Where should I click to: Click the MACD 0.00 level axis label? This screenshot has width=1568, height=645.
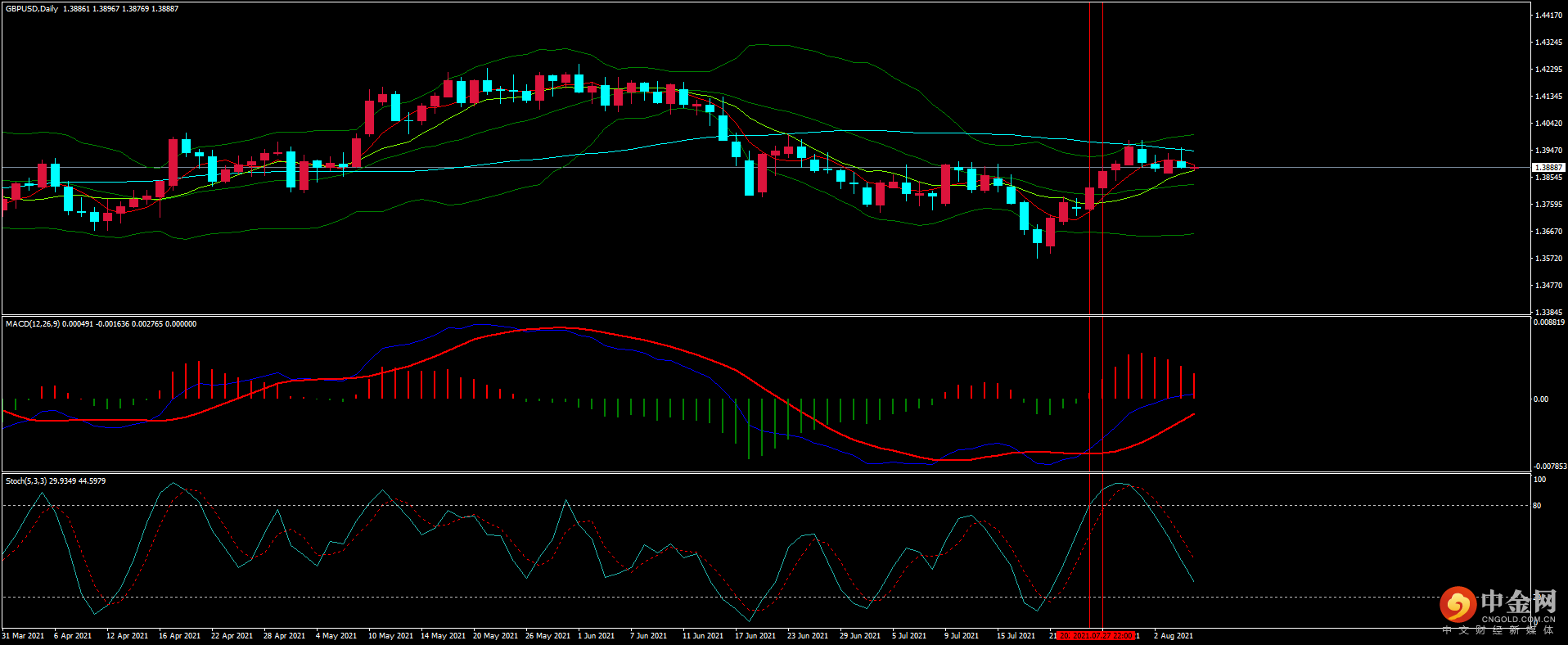click(1541, 399)
